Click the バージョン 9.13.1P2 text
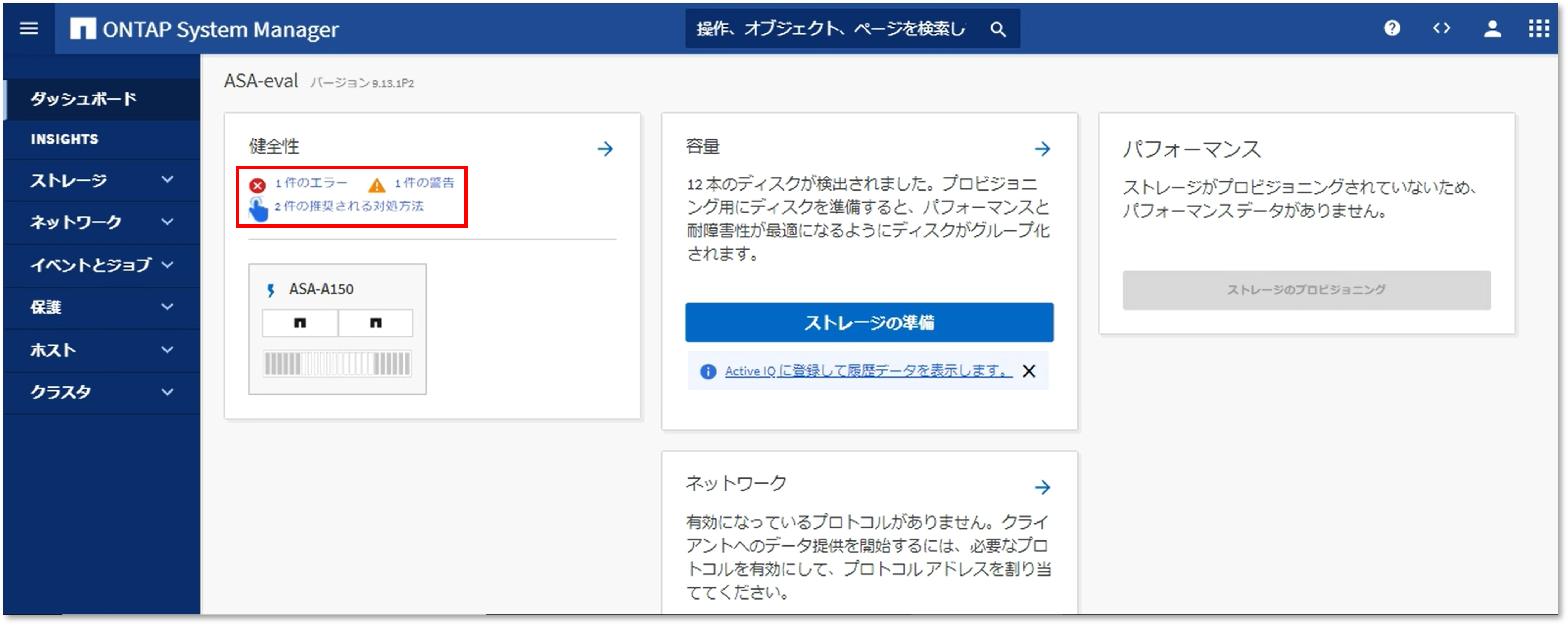 pyautogui.click(x=362, y=83)
